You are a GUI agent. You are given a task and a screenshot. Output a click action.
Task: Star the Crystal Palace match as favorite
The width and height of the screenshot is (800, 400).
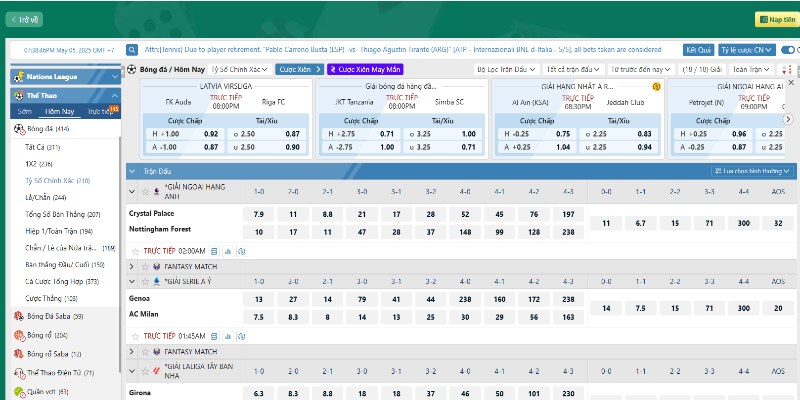(134, 251)
